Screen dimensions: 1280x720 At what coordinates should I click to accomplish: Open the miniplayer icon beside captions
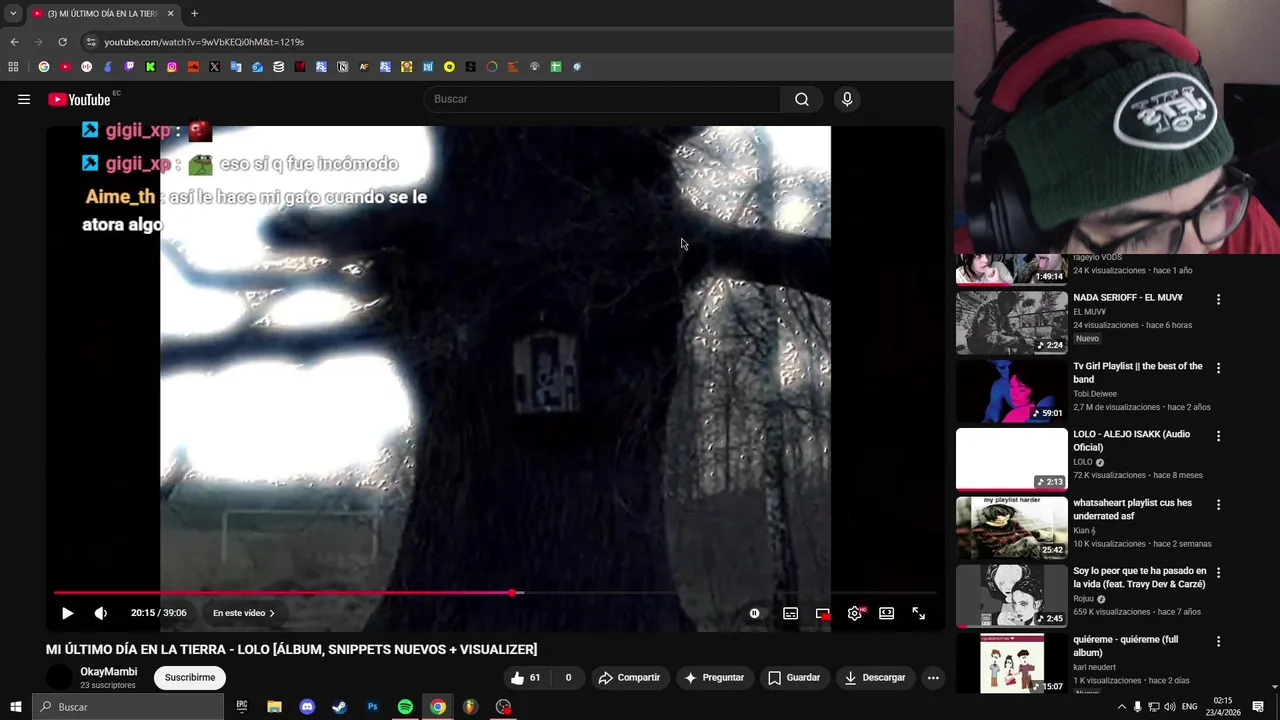822,613
